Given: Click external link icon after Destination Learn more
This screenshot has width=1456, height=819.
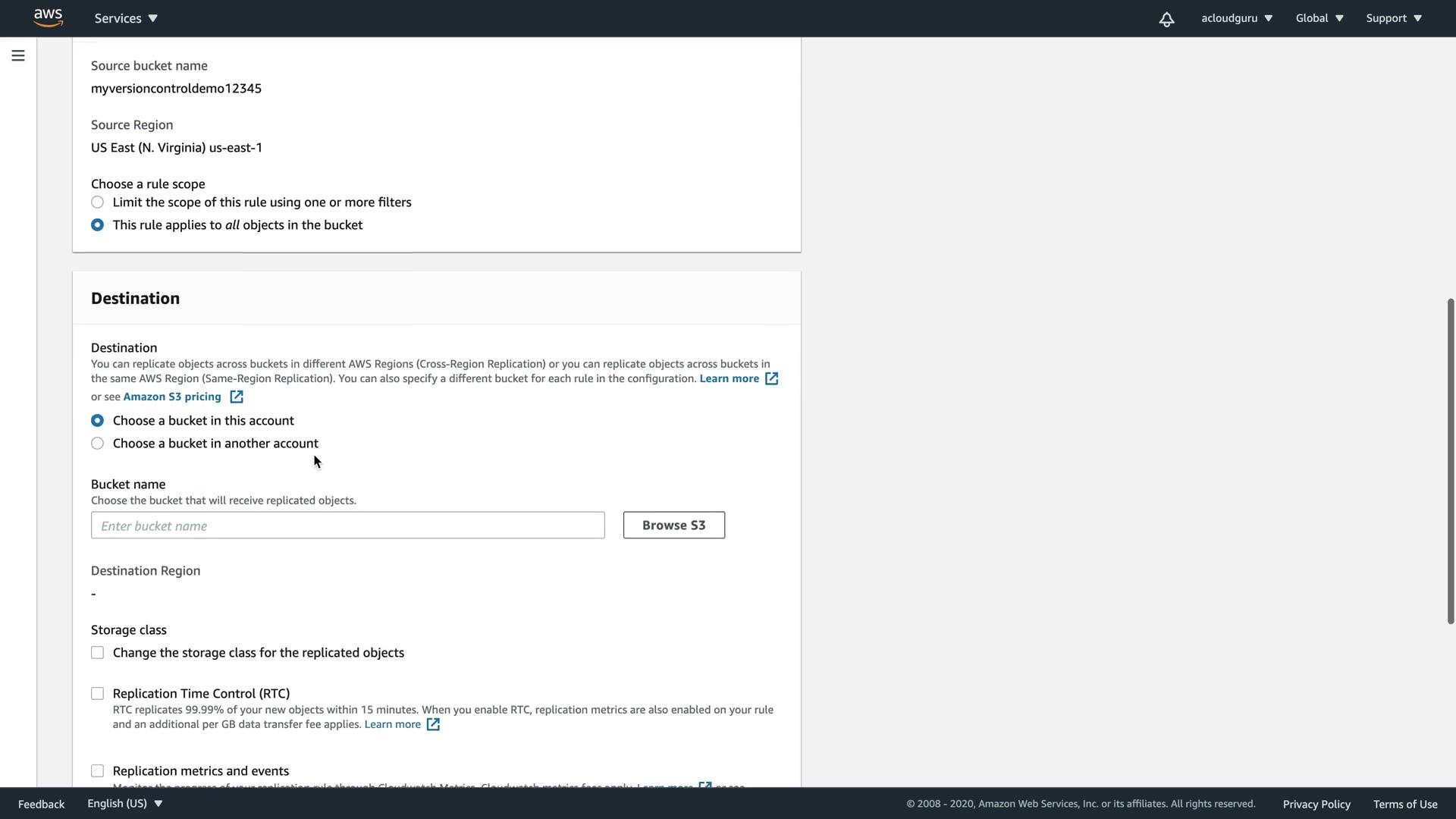Looking at the screenshot, I should [x=771, y=378].
